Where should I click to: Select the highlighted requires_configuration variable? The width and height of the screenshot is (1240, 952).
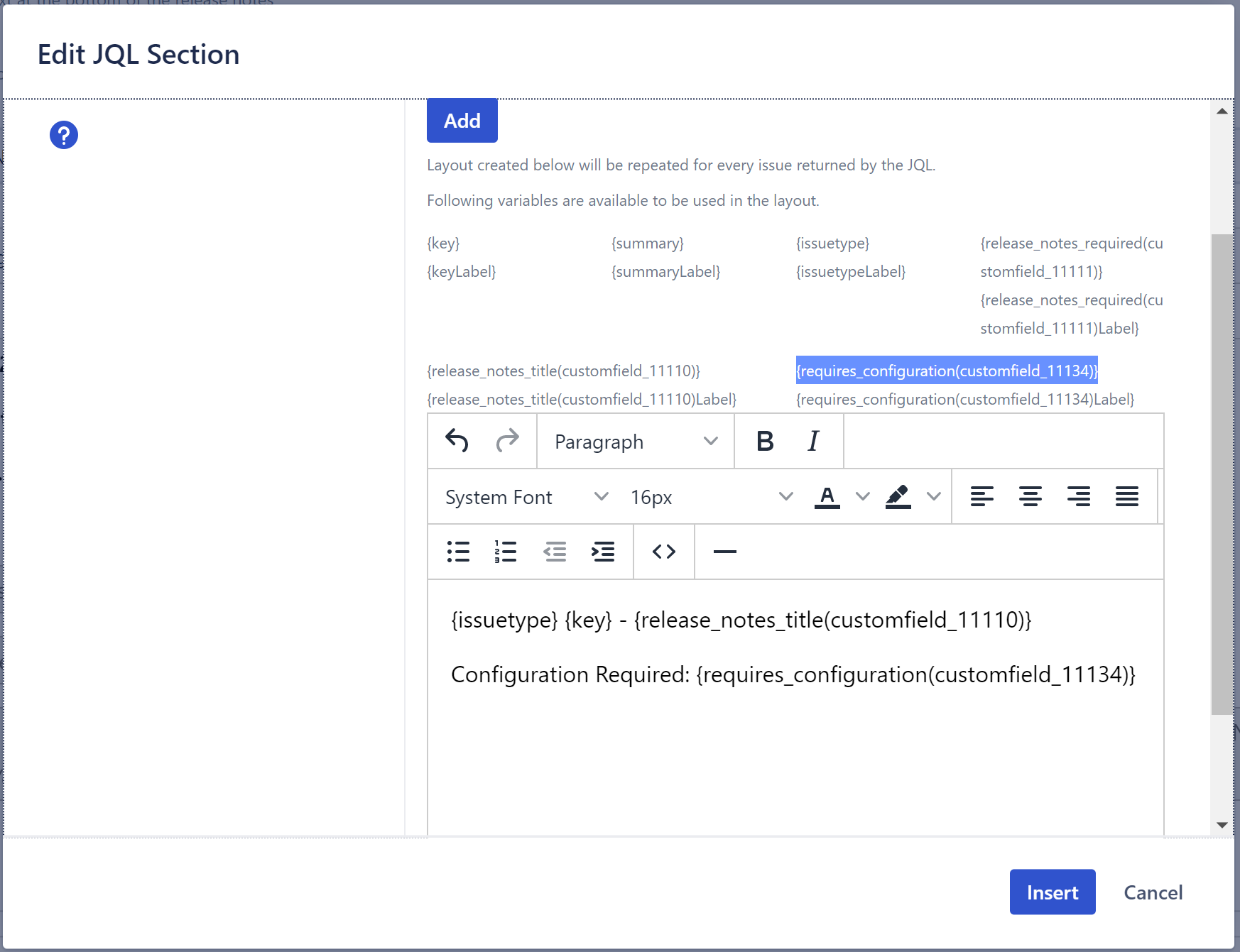click(947, 370)
